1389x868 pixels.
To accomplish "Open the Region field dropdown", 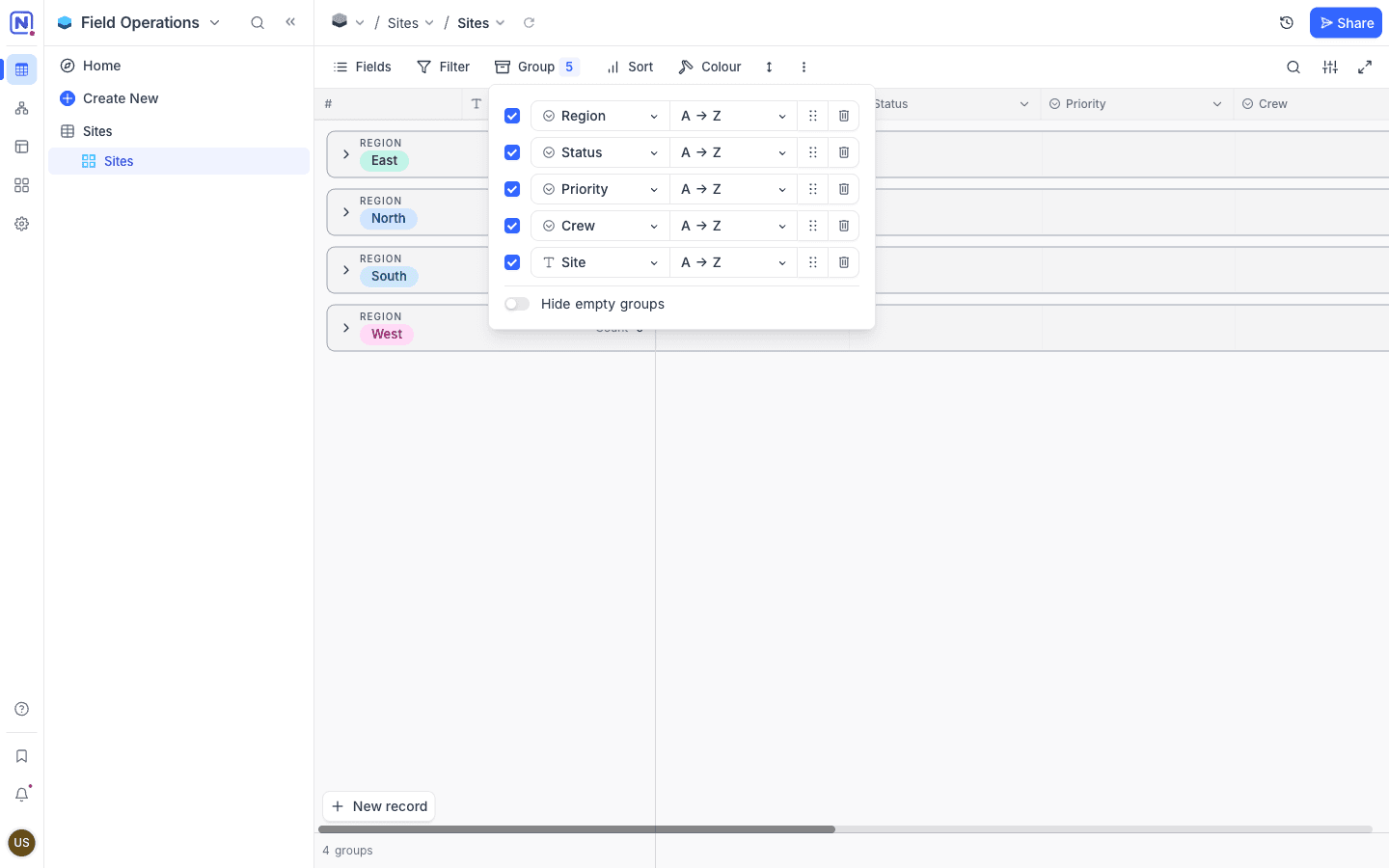I will 600,116.
